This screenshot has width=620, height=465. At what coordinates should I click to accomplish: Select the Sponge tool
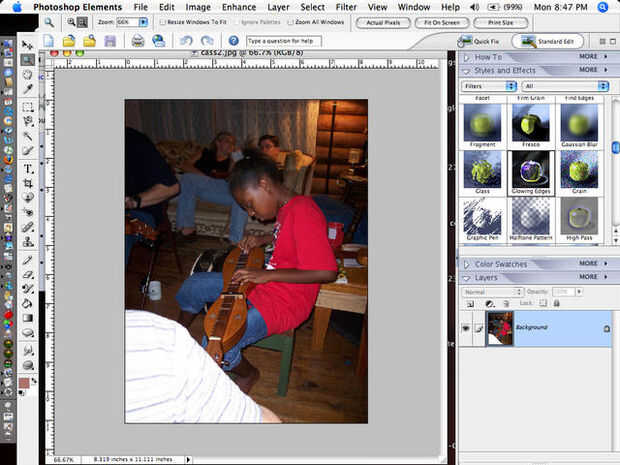(27, 365)
